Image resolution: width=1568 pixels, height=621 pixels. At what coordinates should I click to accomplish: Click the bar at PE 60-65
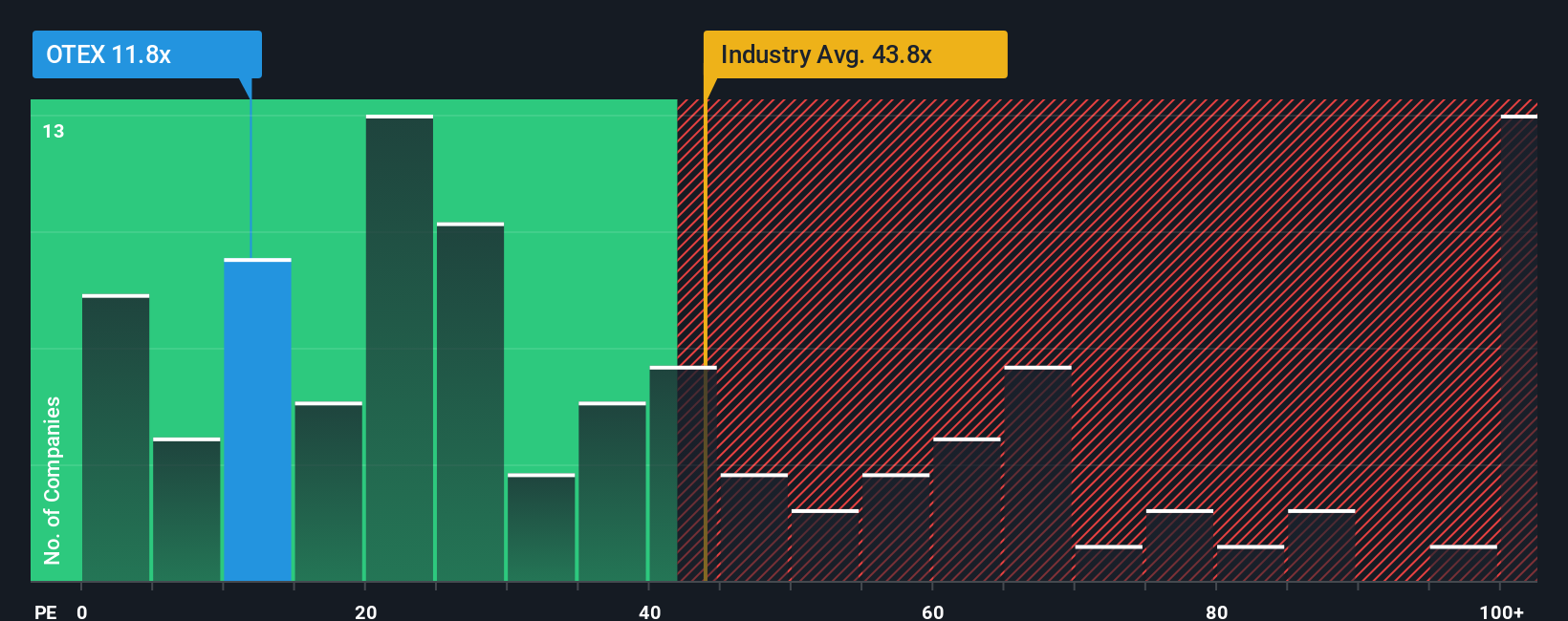968,509
